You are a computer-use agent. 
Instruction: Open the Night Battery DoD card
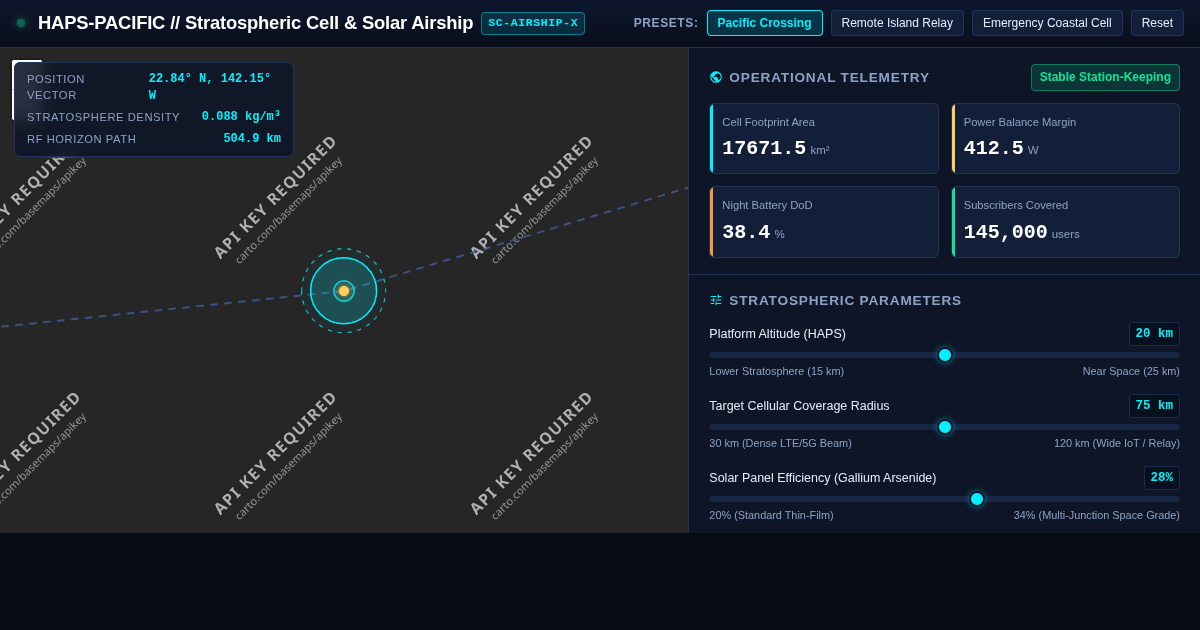(x=824, y=222)
